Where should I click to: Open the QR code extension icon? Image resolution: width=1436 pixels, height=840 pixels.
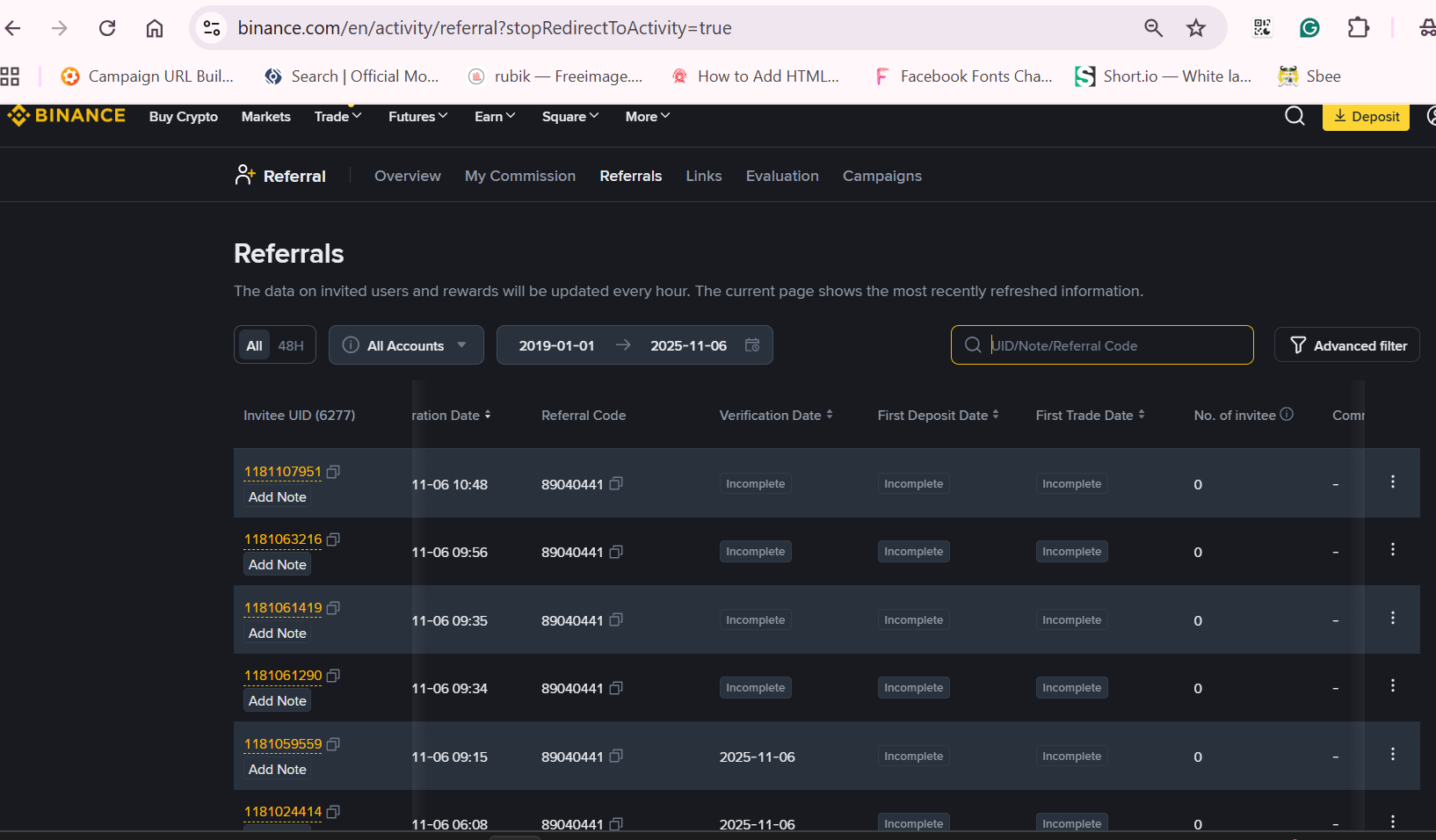tap(1262, 28)
